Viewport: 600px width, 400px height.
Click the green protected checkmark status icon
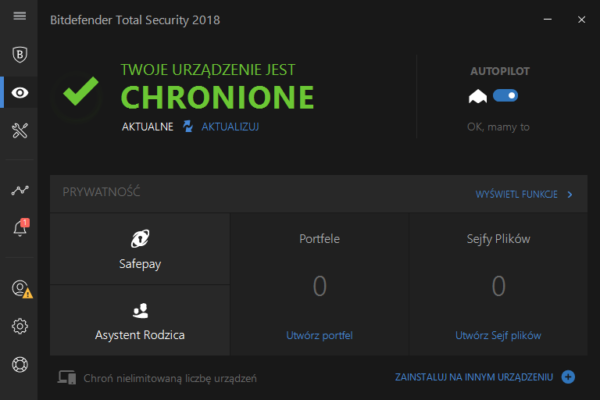pos(81,91)
